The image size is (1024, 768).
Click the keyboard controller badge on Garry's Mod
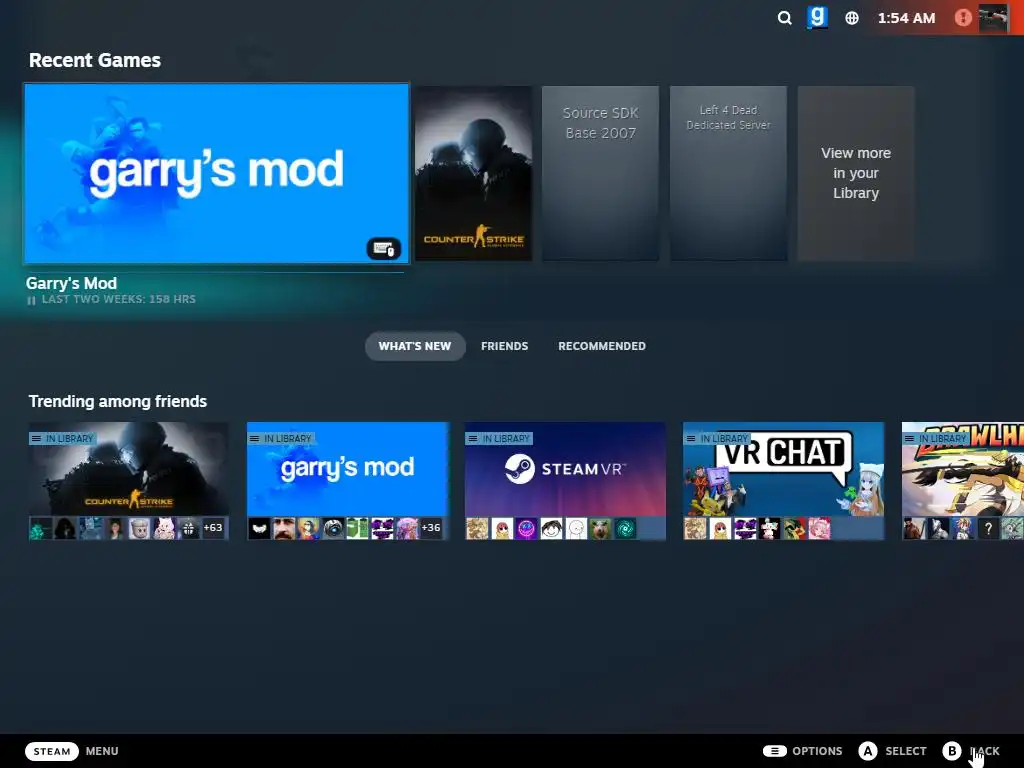pos(383,249)
